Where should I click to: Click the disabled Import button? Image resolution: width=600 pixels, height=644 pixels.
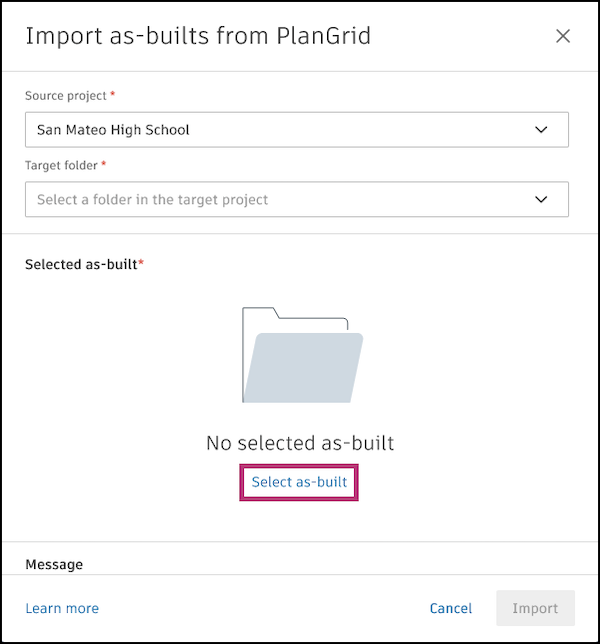pos(535,608)
